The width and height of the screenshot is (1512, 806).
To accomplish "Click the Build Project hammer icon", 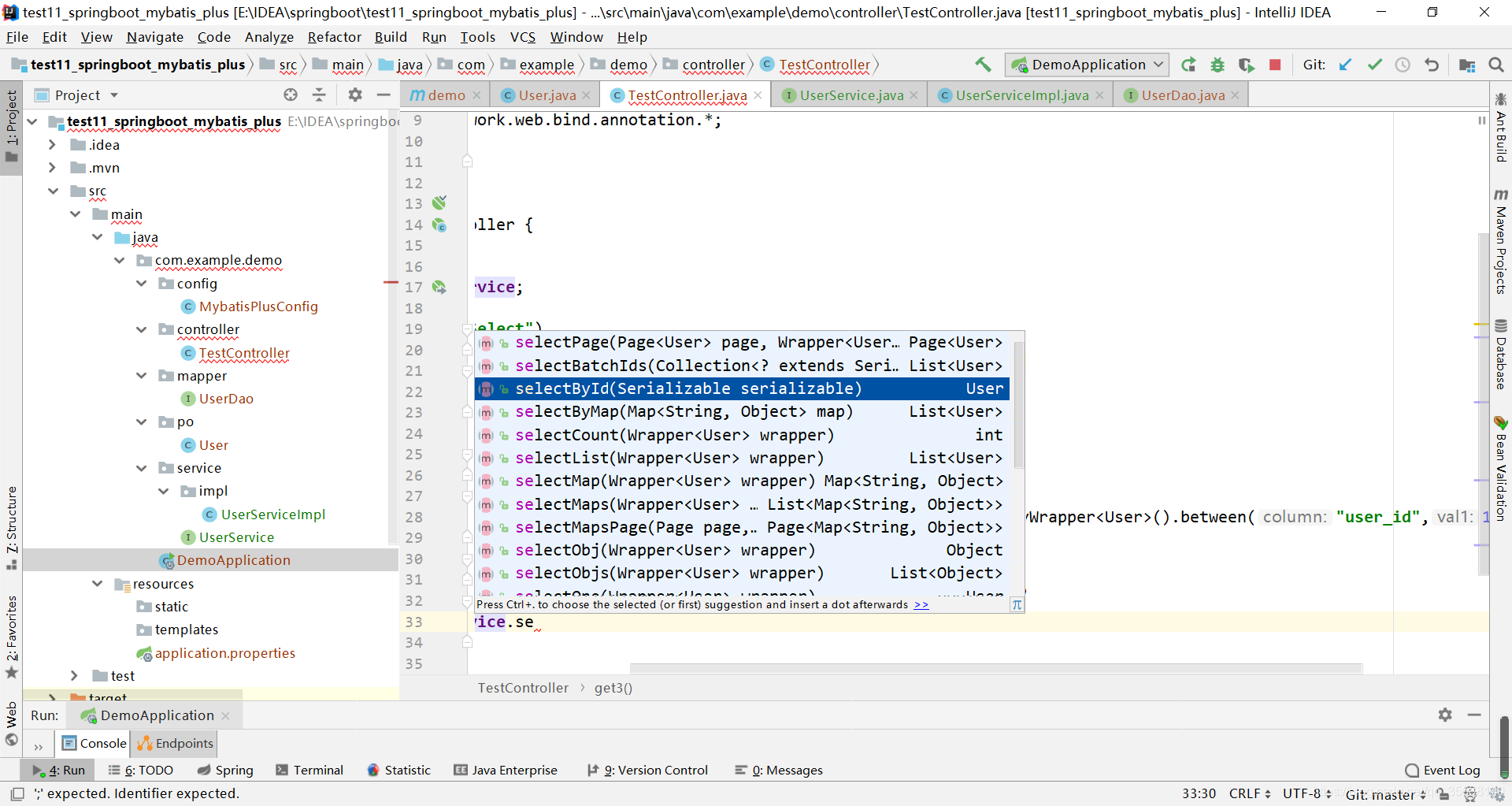I will click(x=983, y=65).
